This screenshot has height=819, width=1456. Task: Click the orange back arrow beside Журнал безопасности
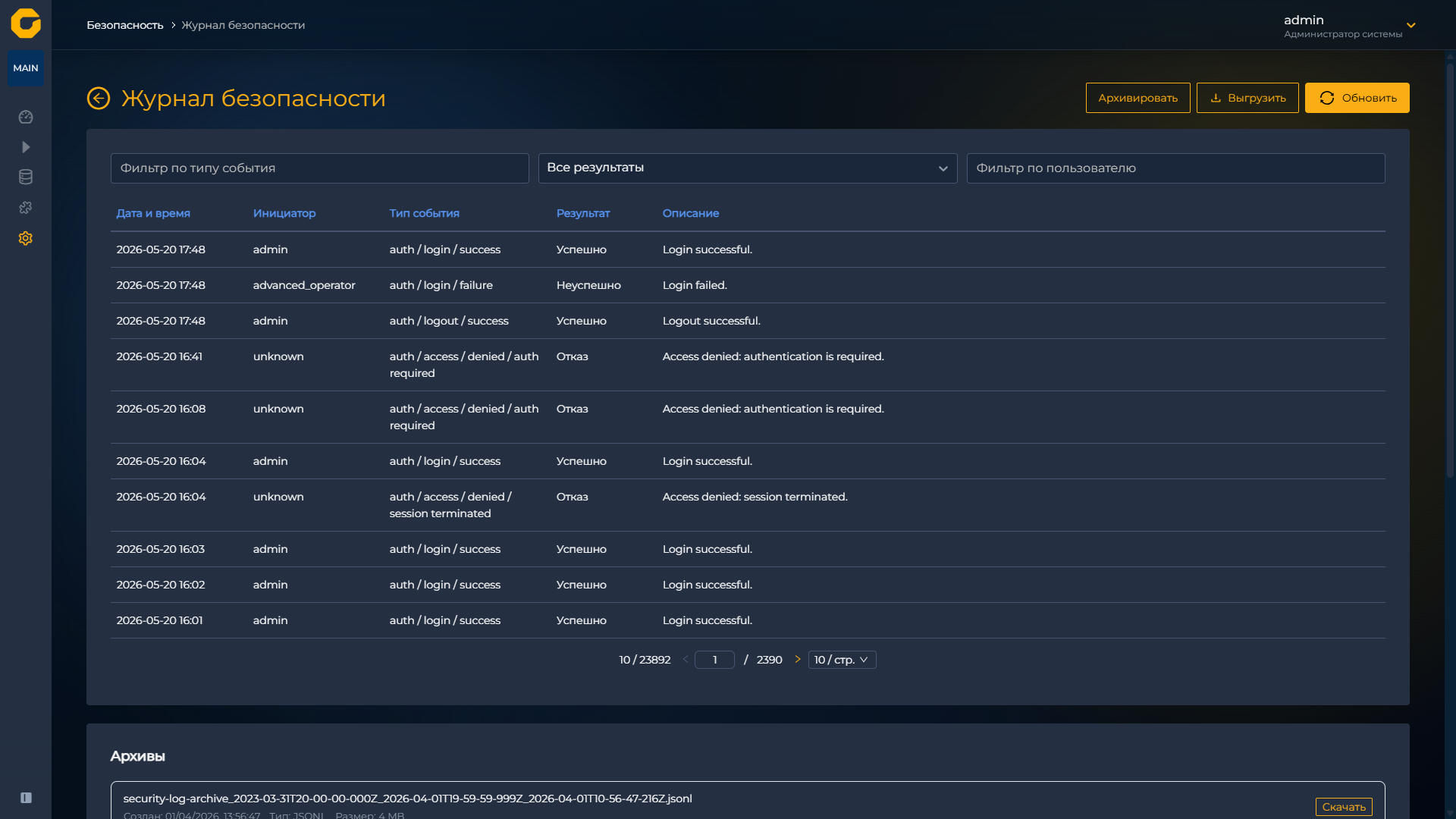[x=99, y=98]
